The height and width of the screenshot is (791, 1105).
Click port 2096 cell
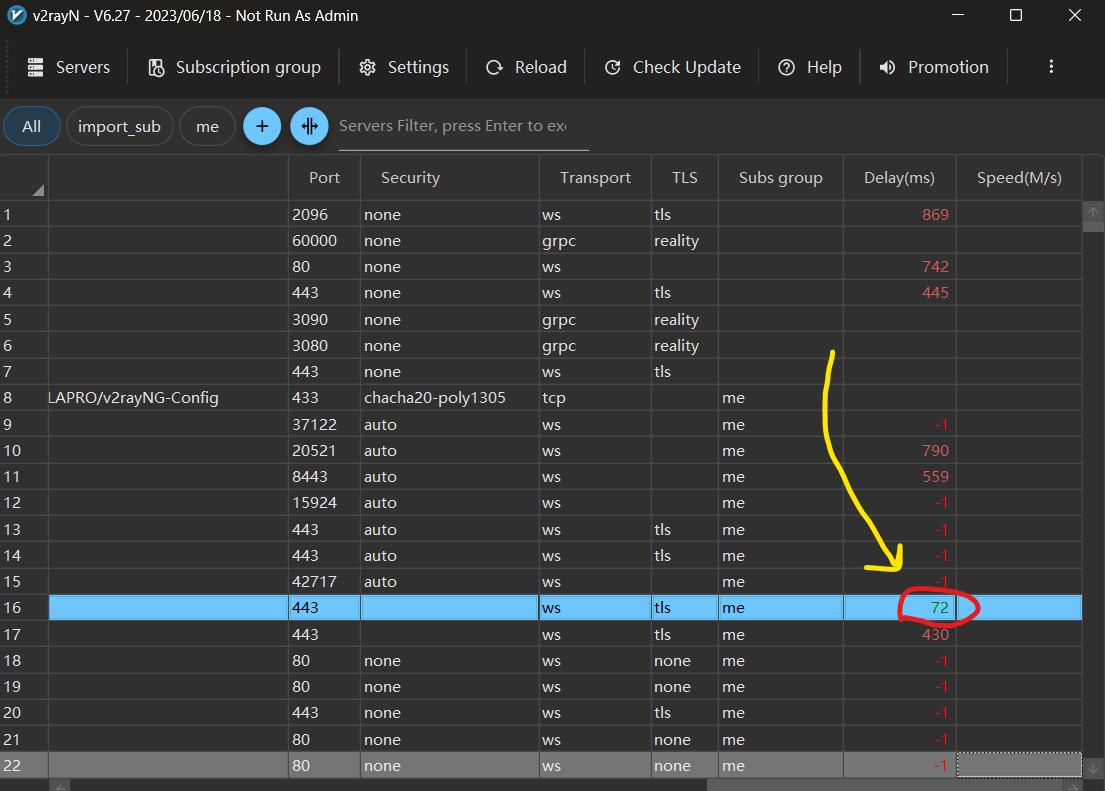(324, 214)
